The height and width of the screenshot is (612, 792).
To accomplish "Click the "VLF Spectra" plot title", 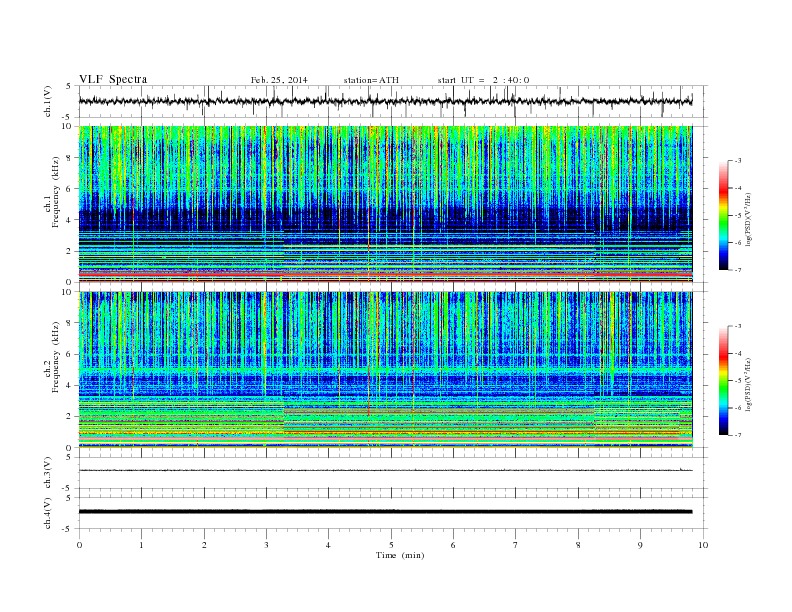I will click(x=113, y=79).
